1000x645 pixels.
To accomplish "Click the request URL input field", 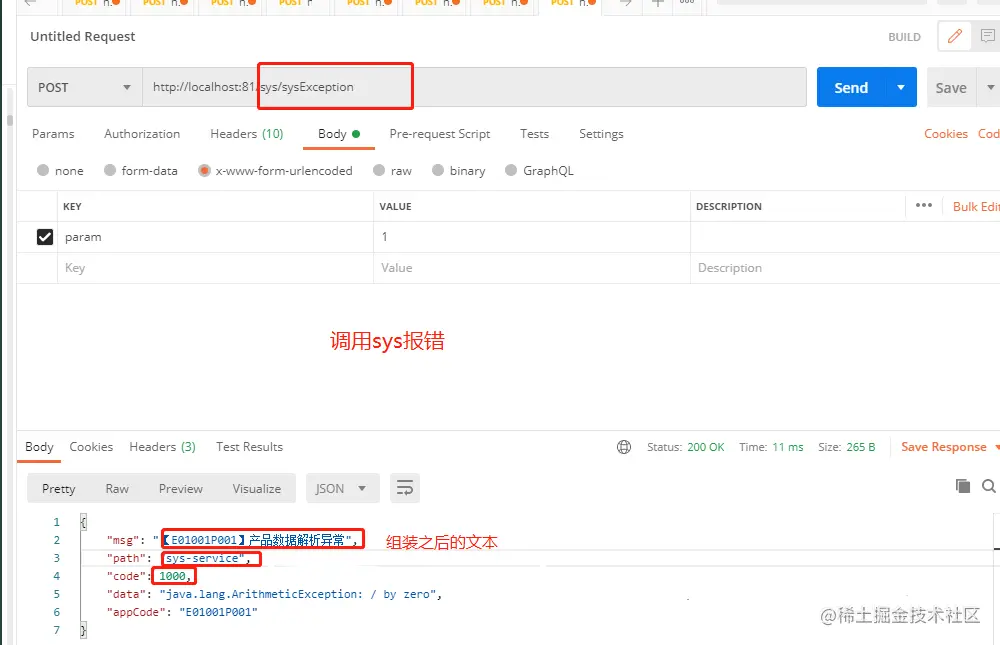I will point(474,87).
